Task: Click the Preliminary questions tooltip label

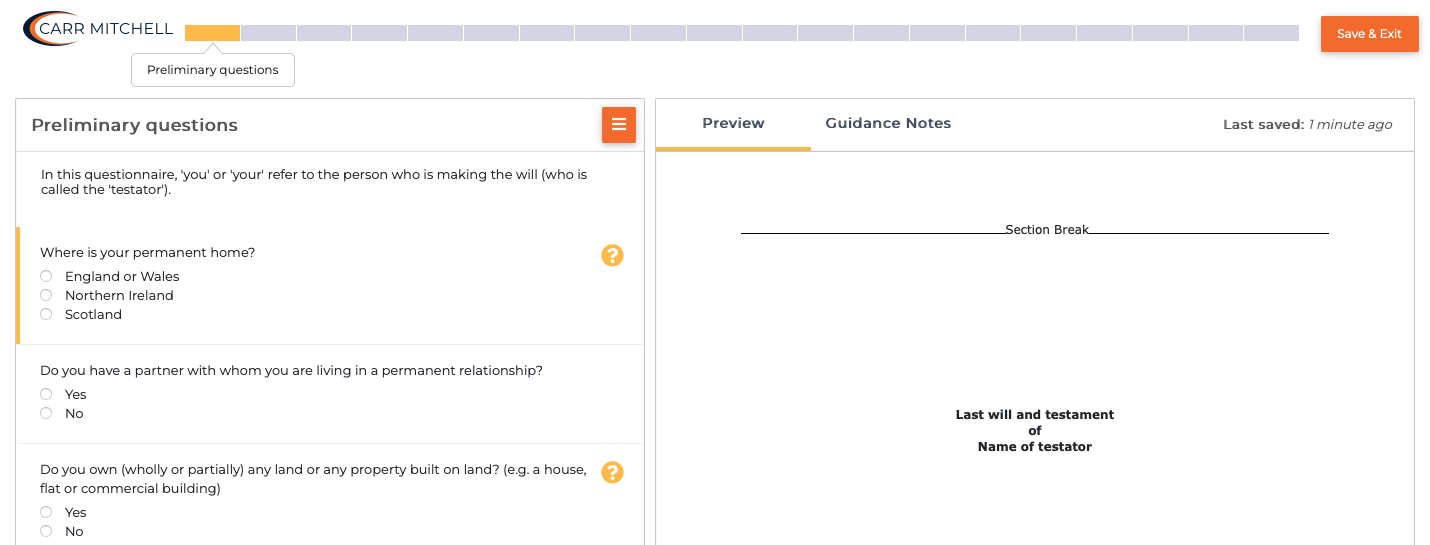Action: (x=213, y=70)
